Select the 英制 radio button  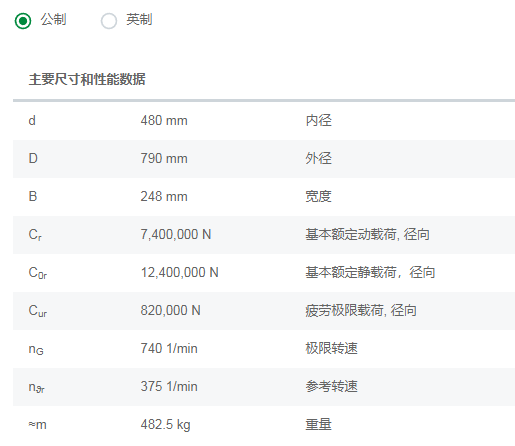pyautogui.click(x=109, y=21)
